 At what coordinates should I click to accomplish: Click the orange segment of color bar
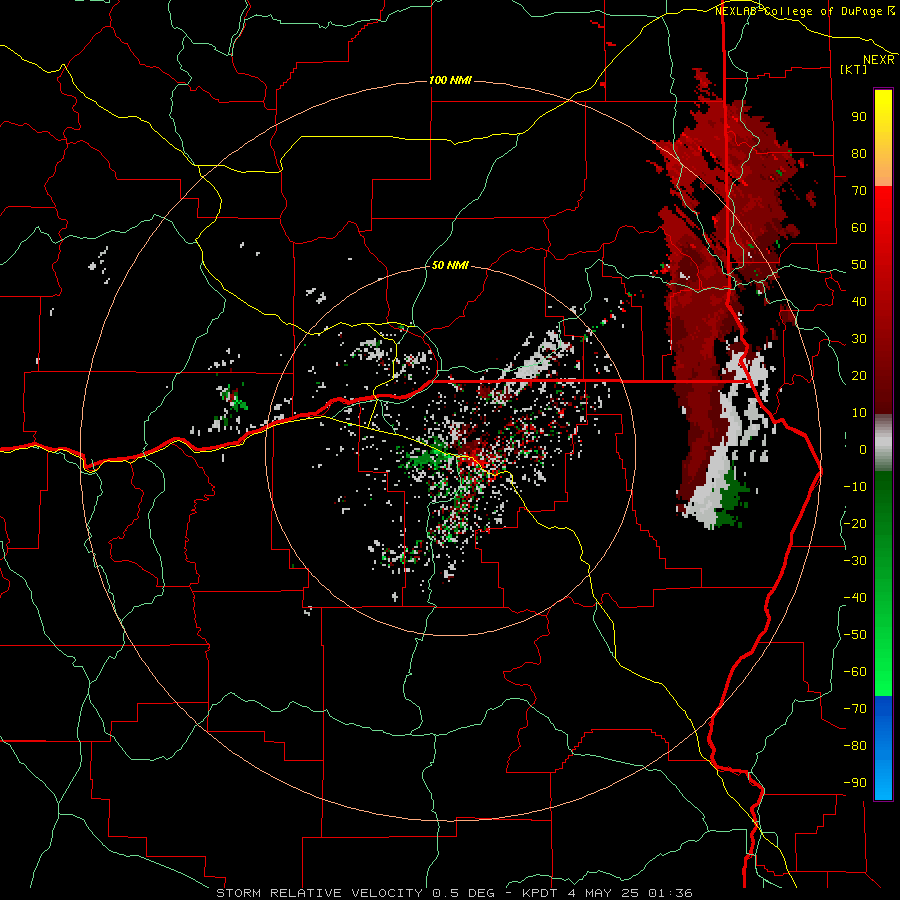point(883,168)
